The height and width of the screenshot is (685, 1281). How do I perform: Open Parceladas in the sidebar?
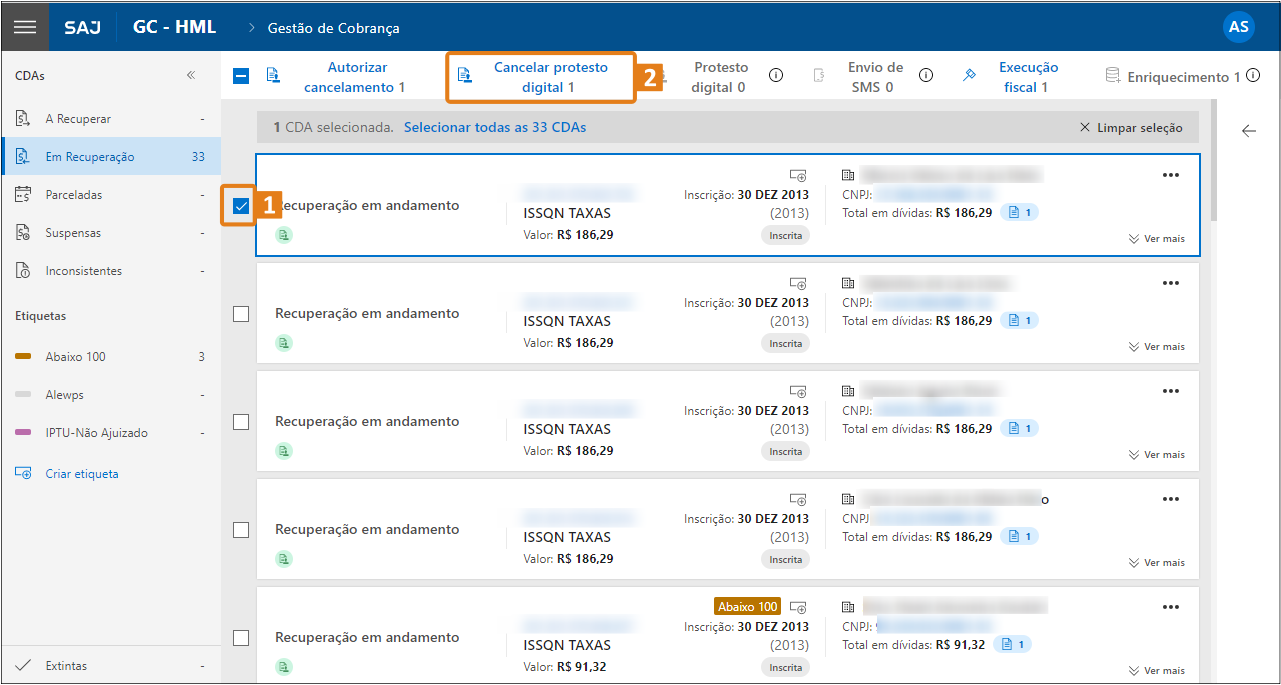pos(74,195)
